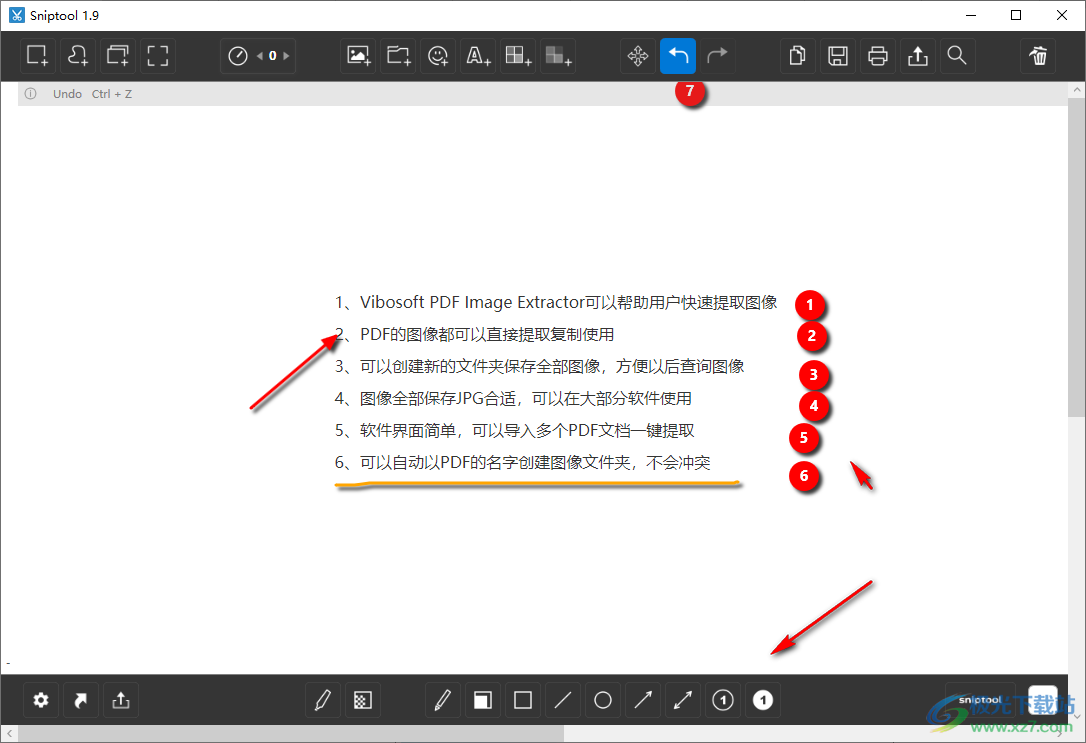Delete capture with the trash icon
Viewport: 1086px width, 743px height.
tap(1037, 55)
